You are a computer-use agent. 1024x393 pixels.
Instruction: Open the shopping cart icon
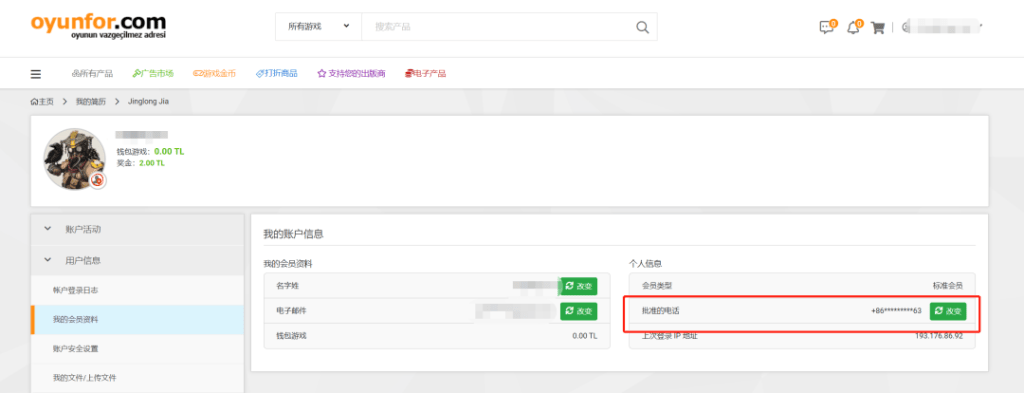(x=878, y=28)
